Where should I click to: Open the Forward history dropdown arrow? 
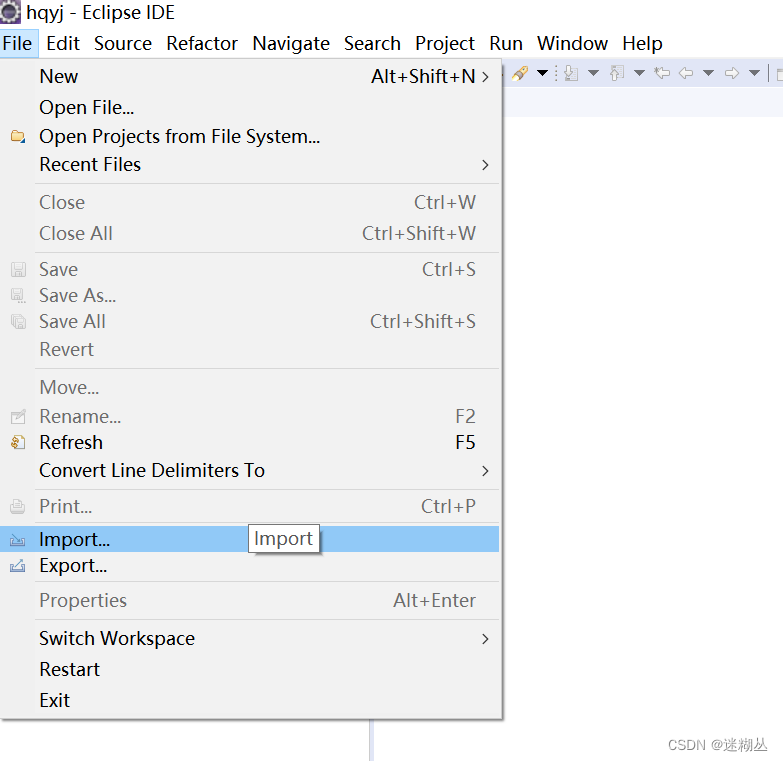pos(754,73)
